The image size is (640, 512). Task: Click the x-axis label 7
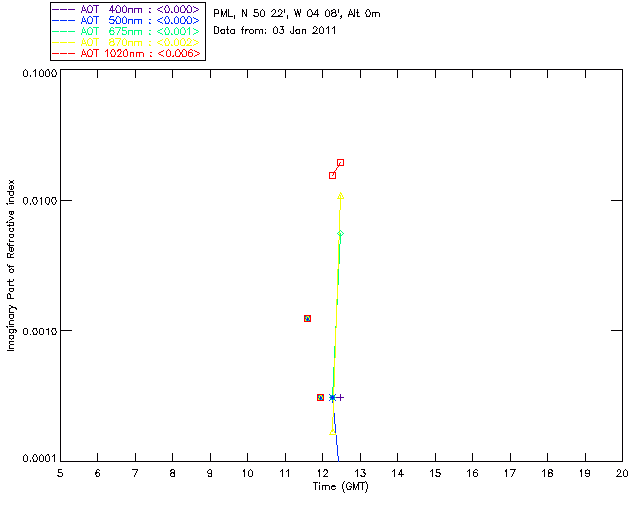click(x=135, y=473)
